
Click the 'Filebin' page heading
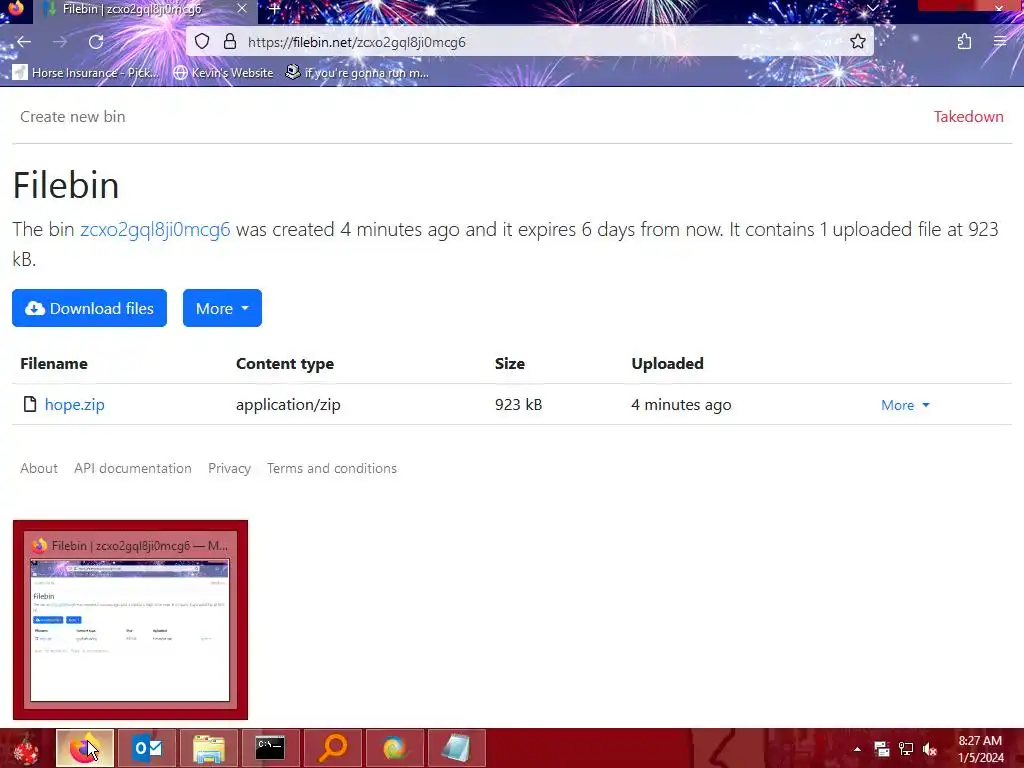[x=66, y=185]
